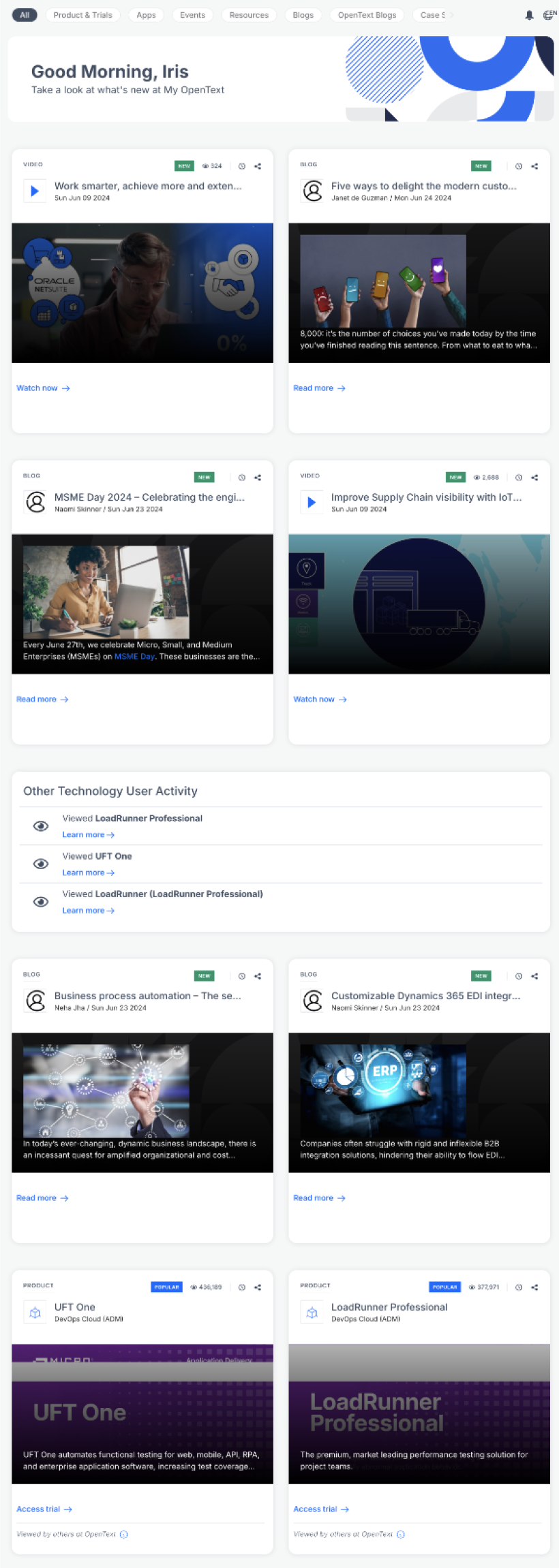Click eye icon beside Viewed LoadRunner (LoadRunner Professional)
Image resolution: width=559 pixels, height=1568 pixels.
click(41, 902)
